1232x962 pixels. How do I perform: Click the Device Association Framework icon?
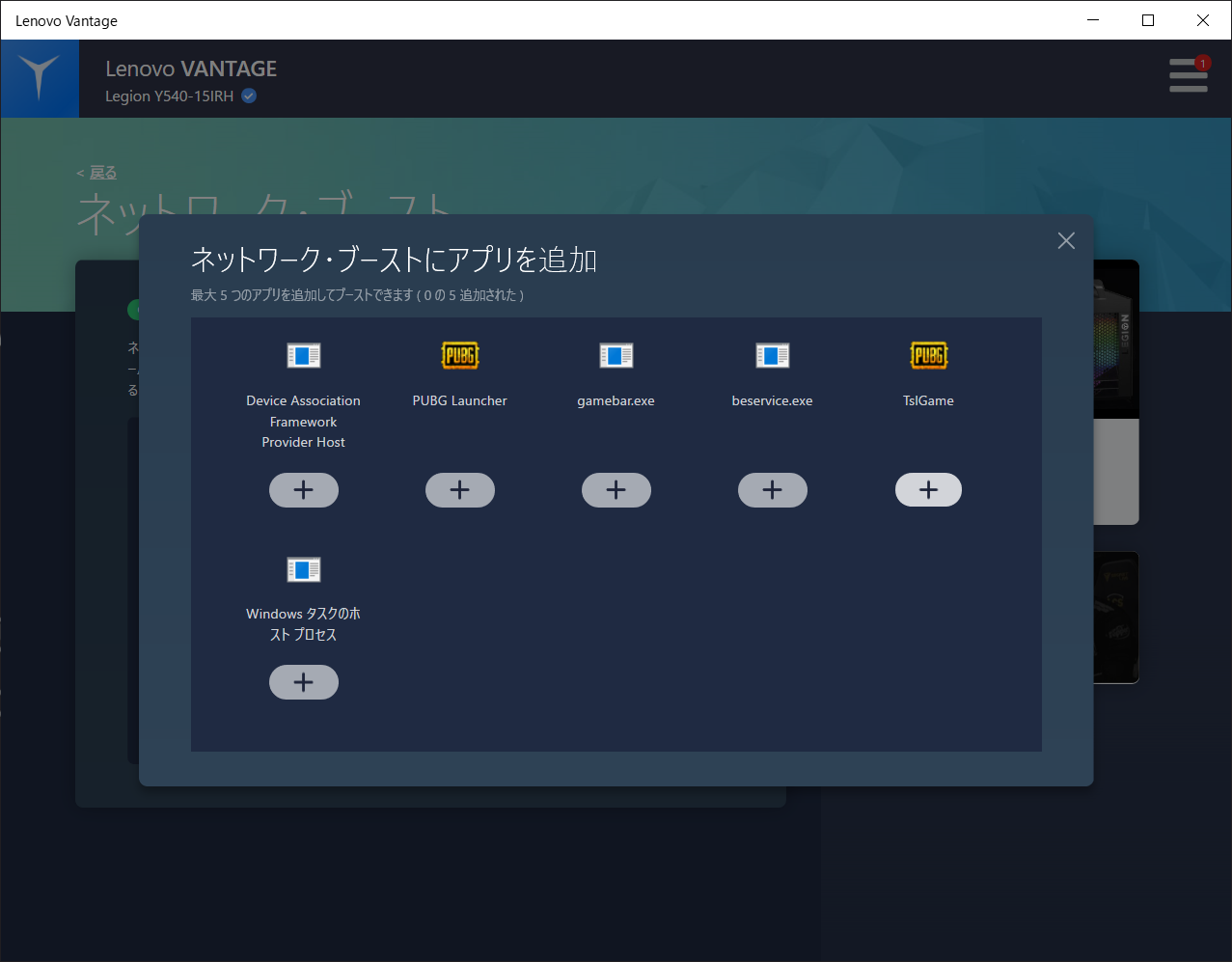[304, 356]
